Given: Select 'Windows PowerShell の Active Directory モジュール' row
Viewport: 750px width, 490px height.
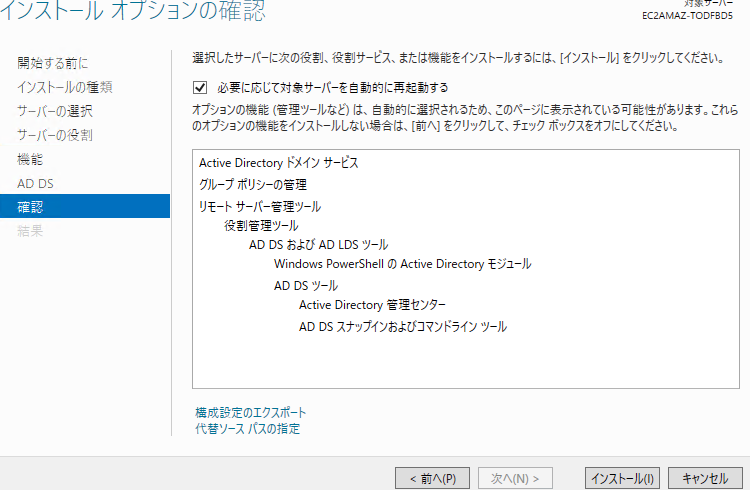Looking at the screenshot, I should point(402,264).
